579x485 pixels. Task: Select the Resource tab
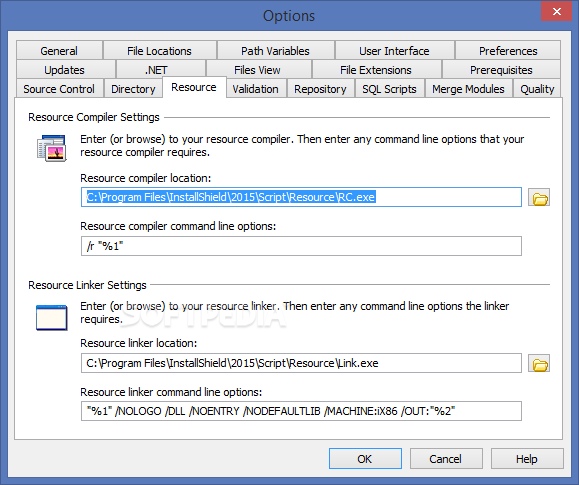pos(194,88)
